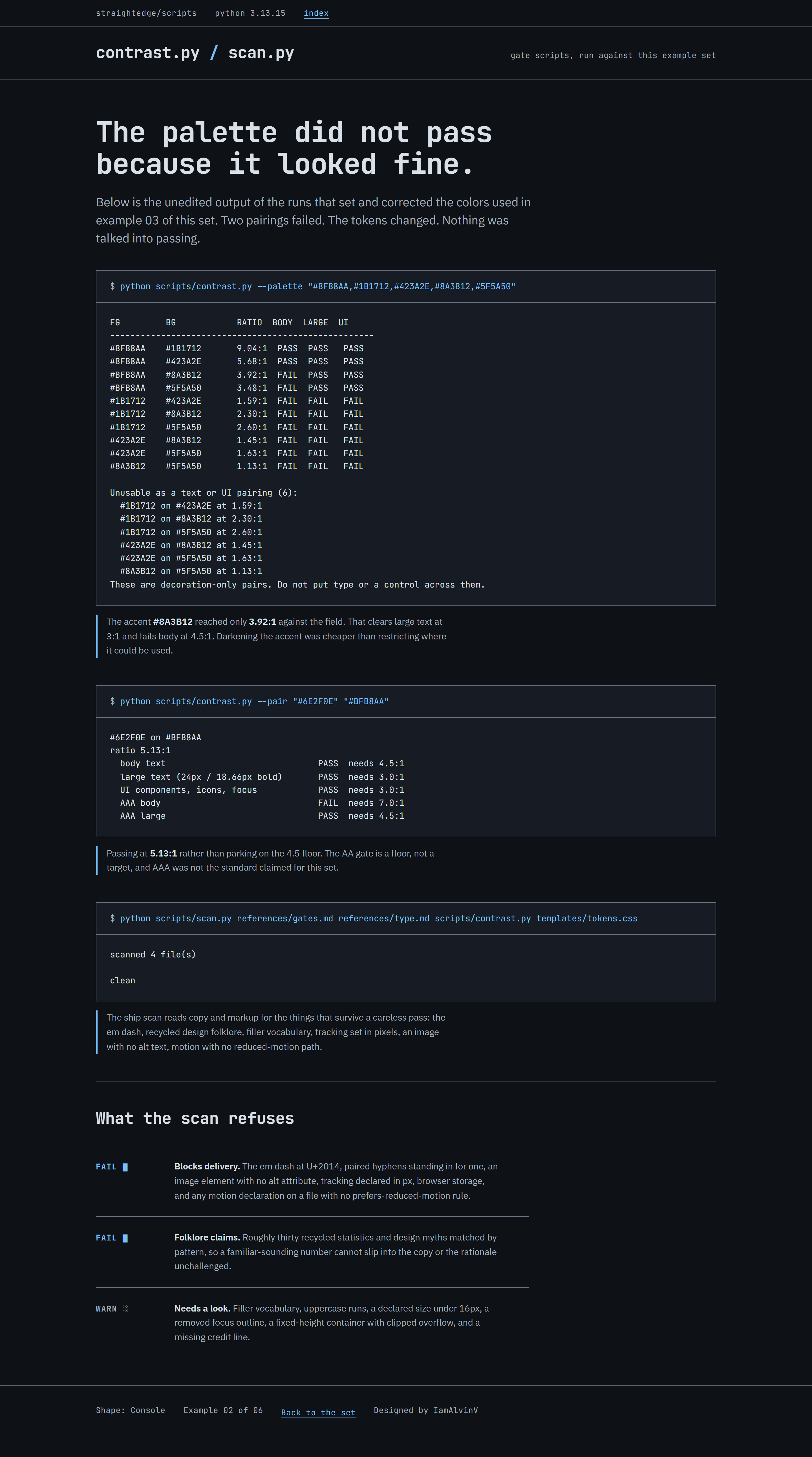
Task: Select the contrast.py --palette command line
Action: (313, 286)
